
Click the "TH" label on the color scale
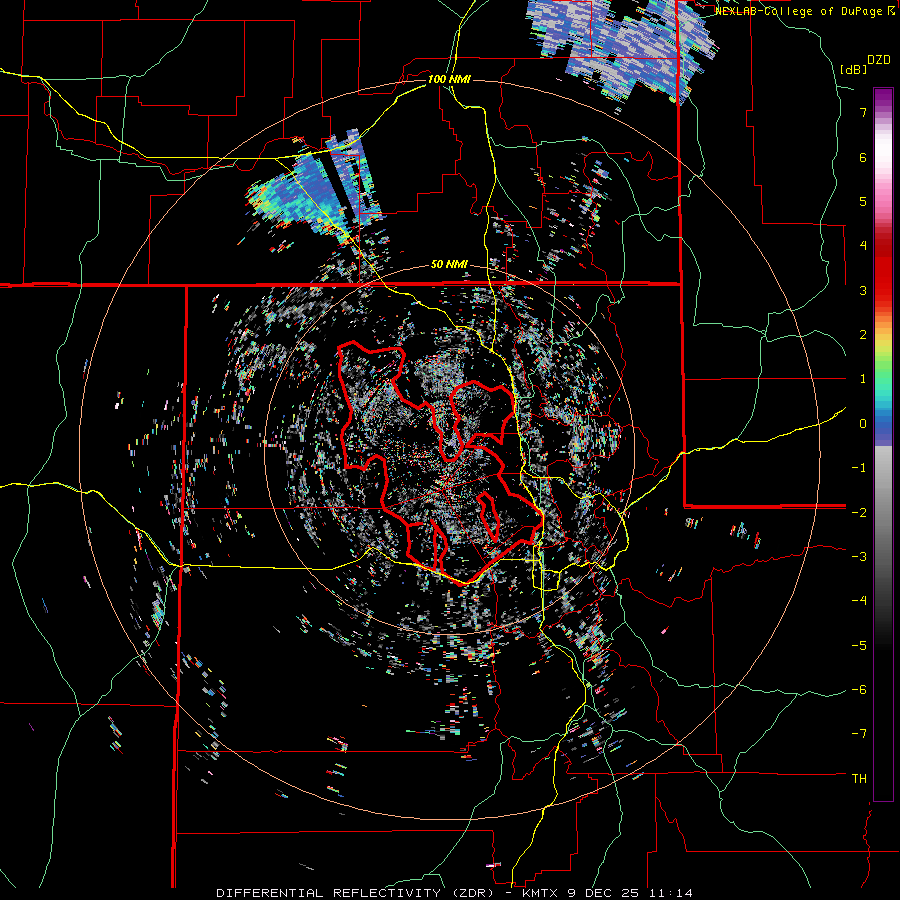[859, 779]
